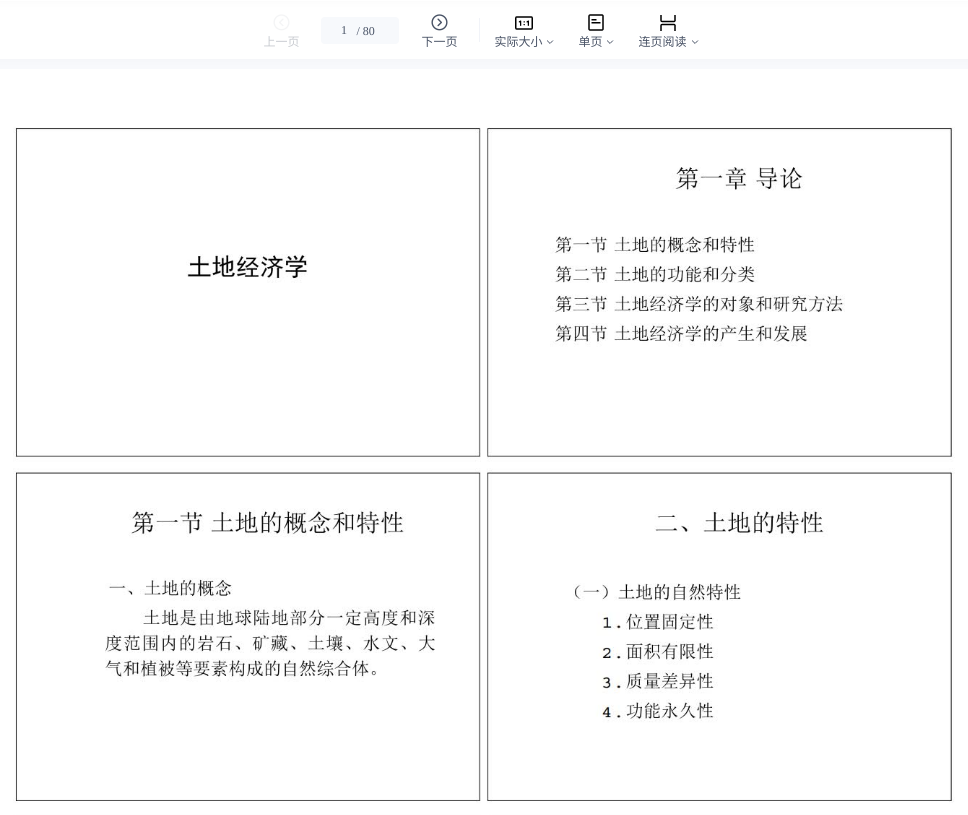Image resolution: width=968 pixels, height=815 pixels.
Task: Click the 第二节 土地的功能和分类 line
Action: [655, 274]
